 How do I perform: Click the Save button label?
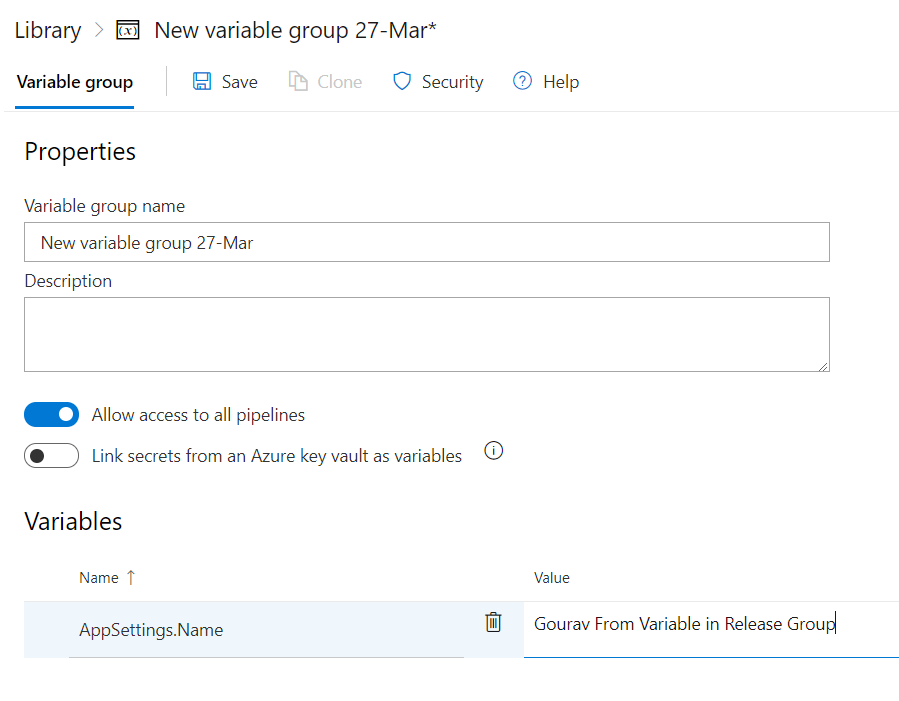coord(240,82)
